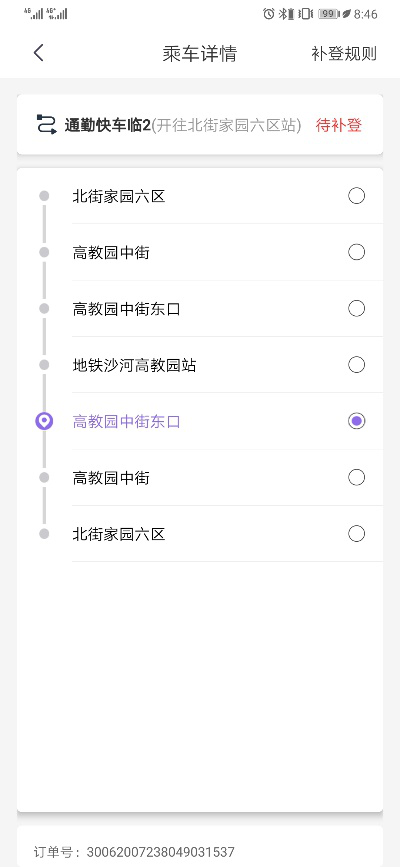
Task: Tap the route icon beside 通勤快车临2
Action: pos(46,124)
